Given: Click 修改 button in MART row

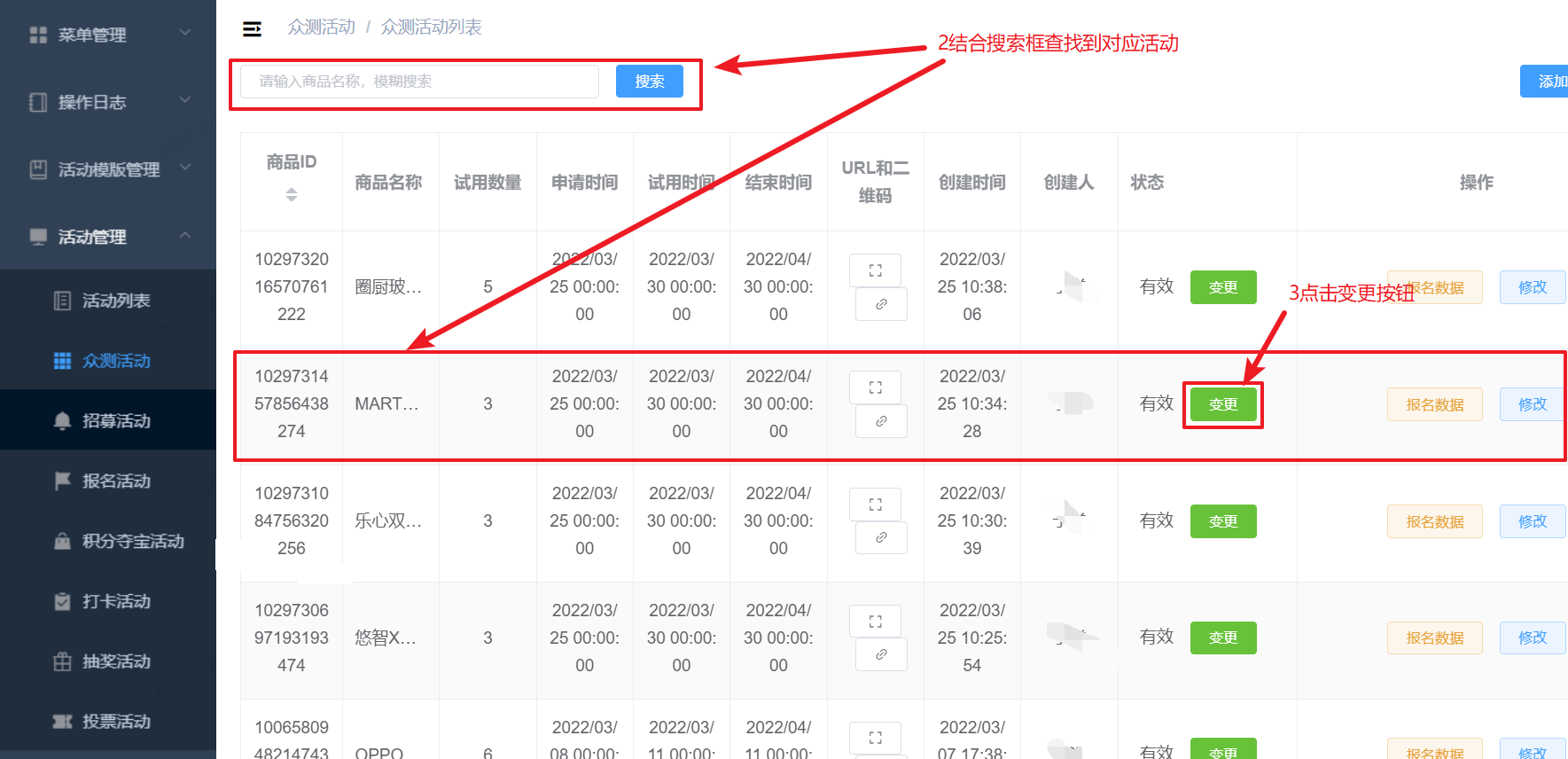Looking at the screenshot, I should click(1533, 404).
